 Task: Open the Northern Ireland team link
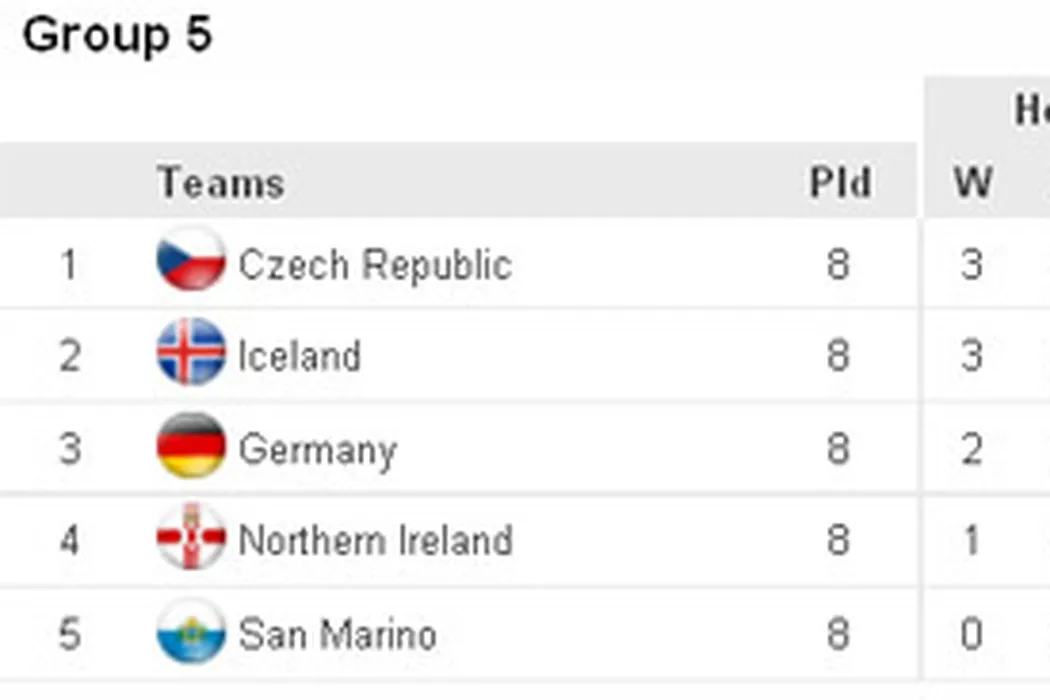pos(375,541)
